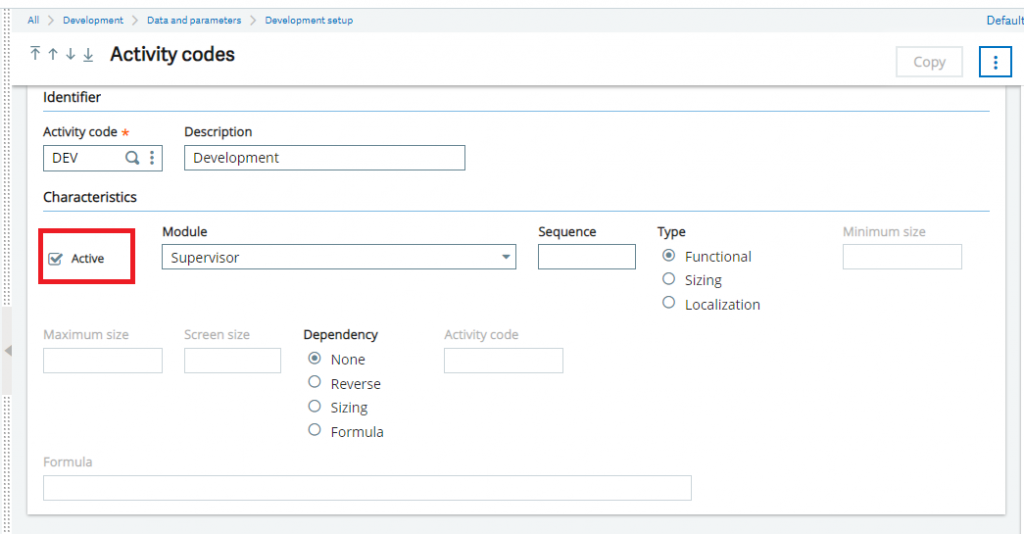Jump to last record arrow icon
The width and height of the screenshot is (1024, 534).
88,55
